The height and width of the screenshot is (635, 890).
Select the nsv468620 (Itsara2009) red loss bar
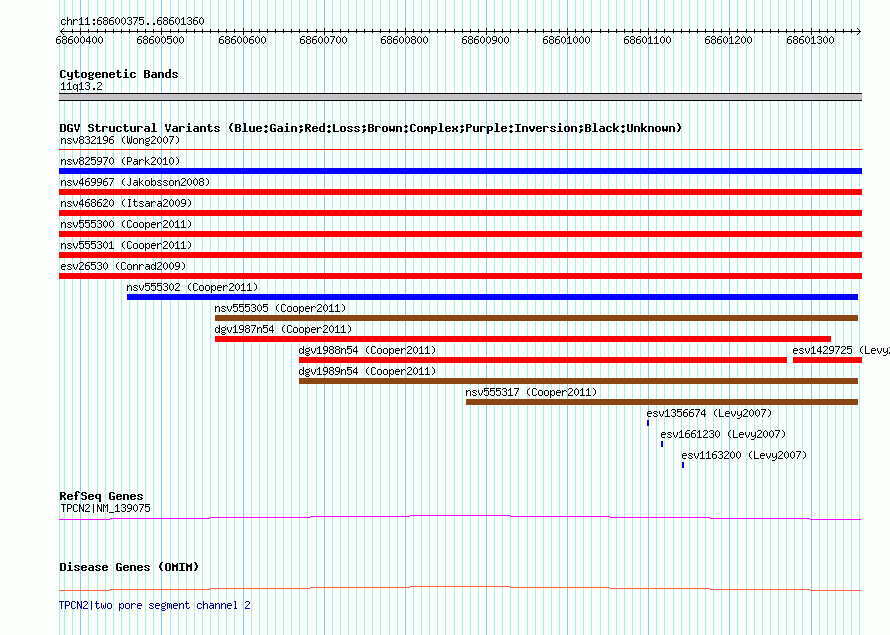[x=460, y=213]
